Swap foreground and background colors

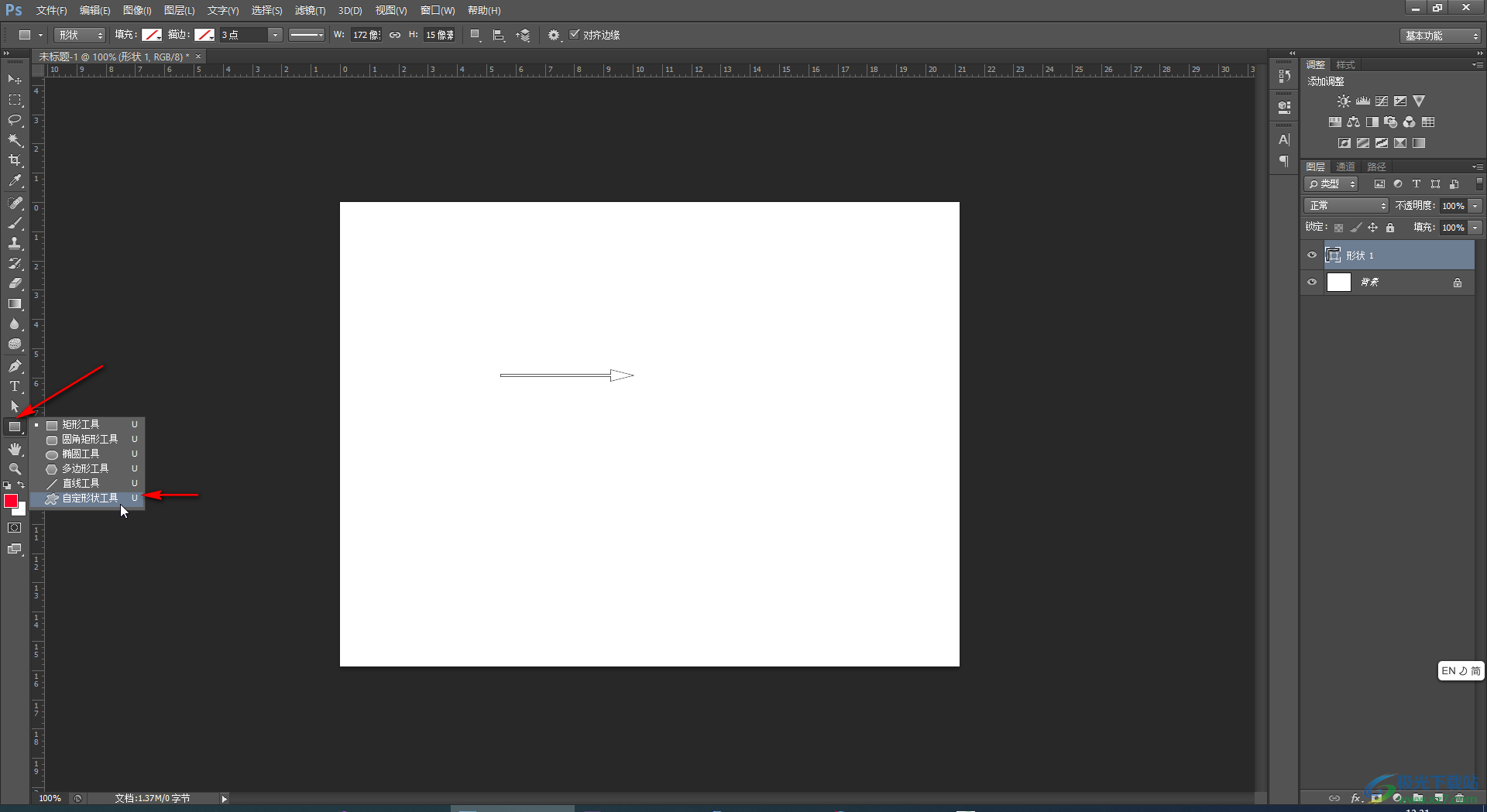click(22, 485)
